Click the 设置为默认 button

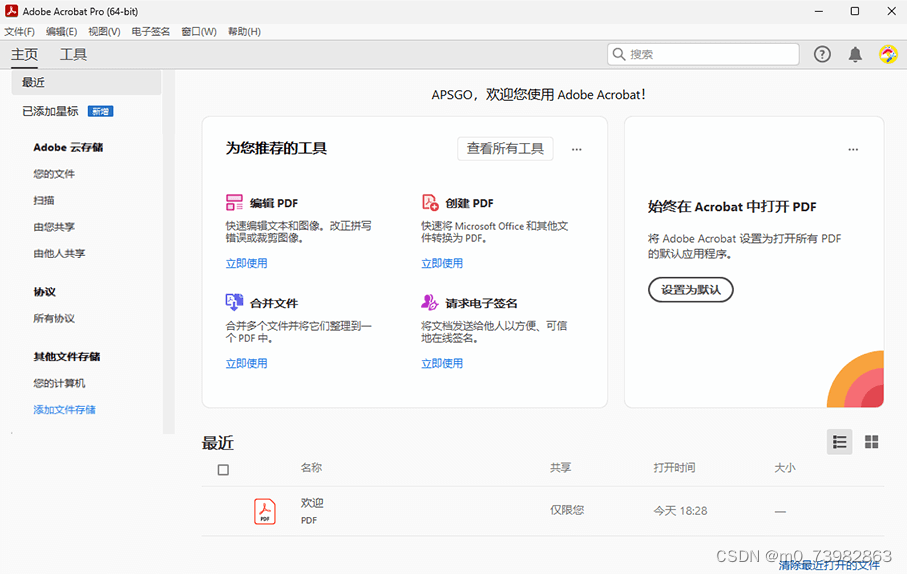tap(691, 289)
